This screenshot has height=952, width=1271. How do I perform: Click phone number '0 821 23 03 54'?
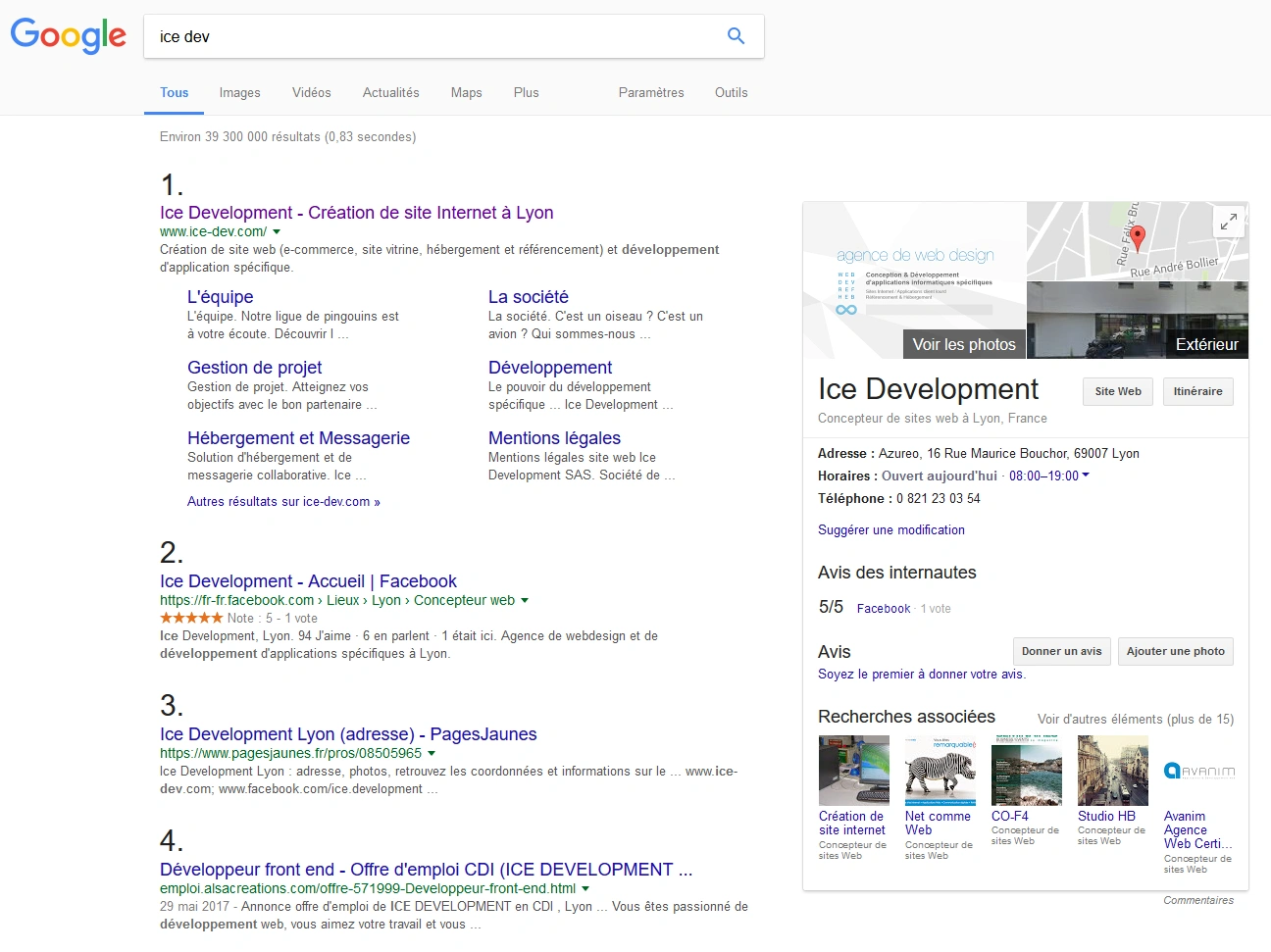click(939, 499)
